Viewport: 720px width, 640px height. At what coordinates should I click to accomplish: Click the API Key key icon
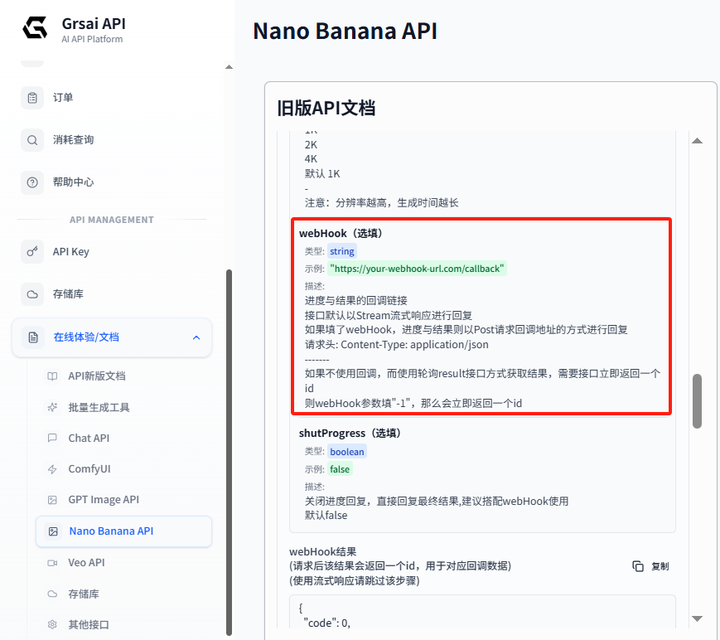[x=32, y=252]
